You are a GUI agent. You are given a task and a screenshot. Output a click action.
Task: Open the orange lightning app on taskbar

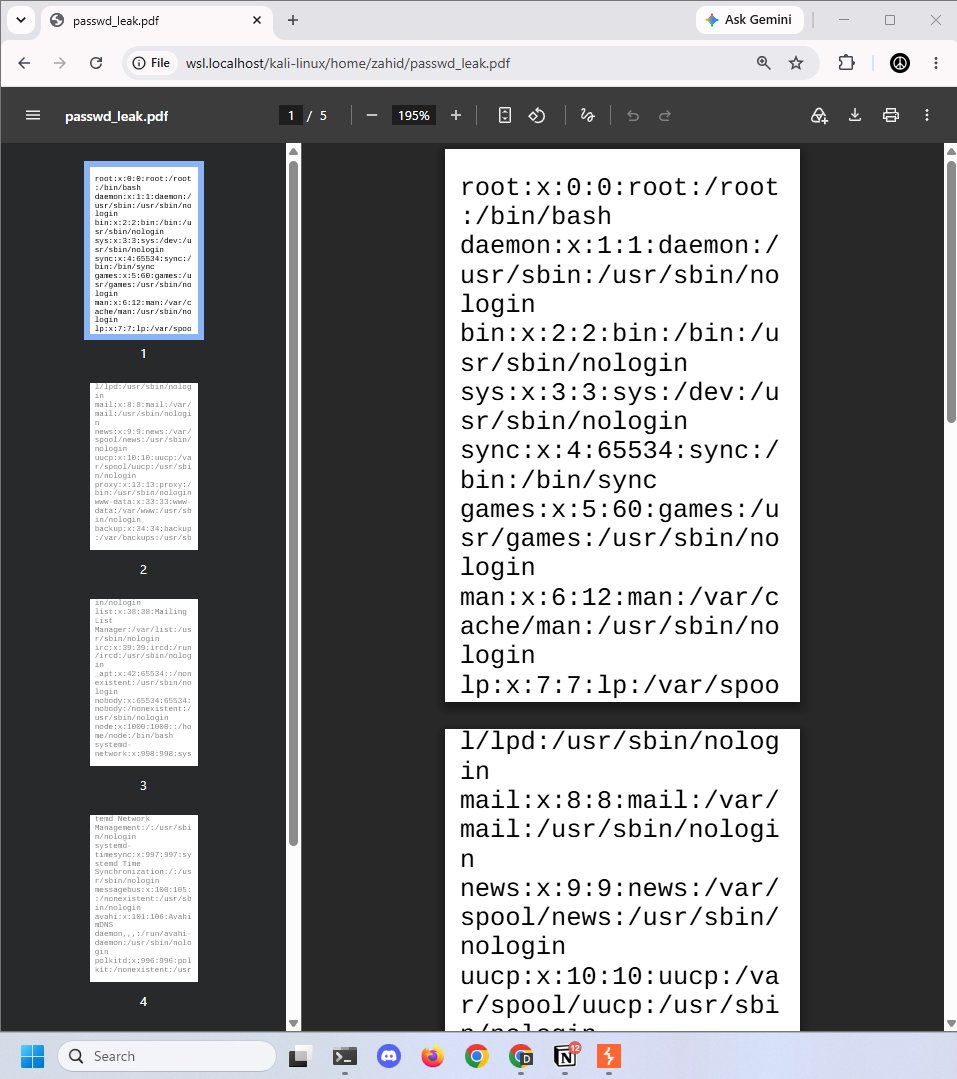(609, 1056)
